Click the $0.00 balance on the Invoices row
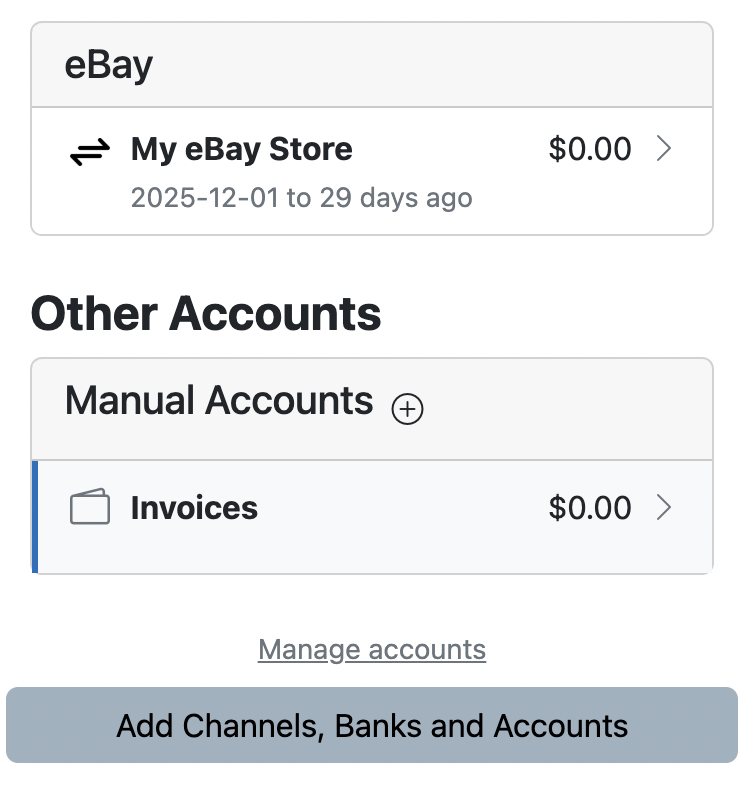 [x=590, y=507]
